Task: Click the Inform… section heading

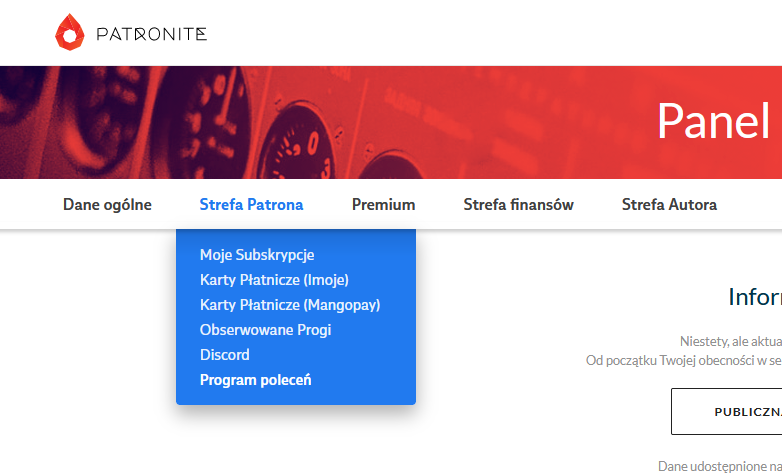Action: tap(754, 297)
